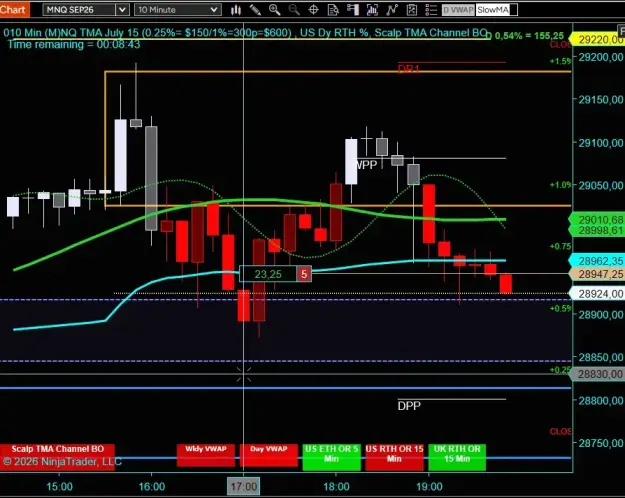The image size is (625, 498).
Task: Click the Day VWAP button
Action: pos(269,455)
